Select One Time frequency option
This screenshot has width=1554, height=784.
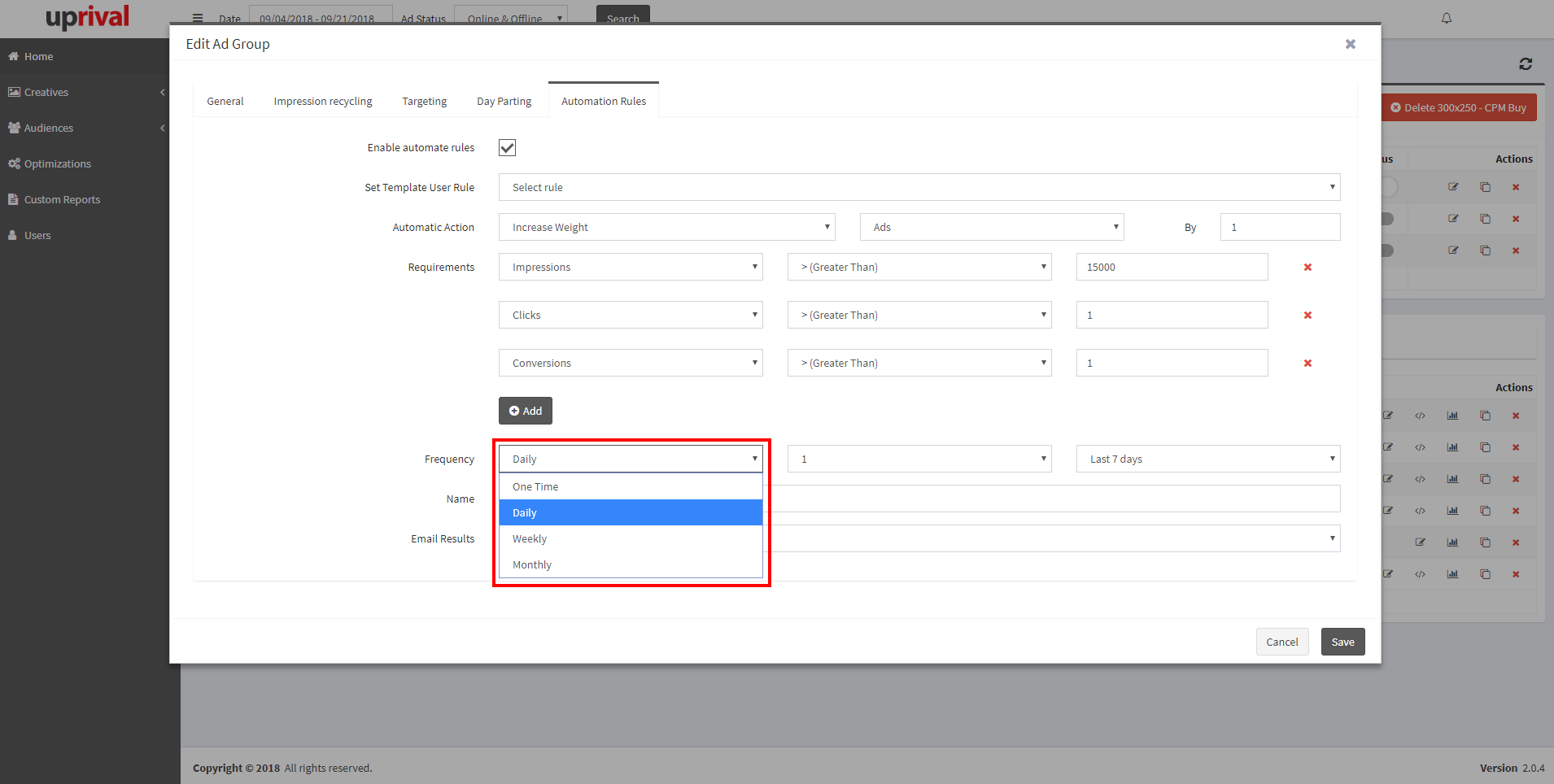tap(631, 486)
